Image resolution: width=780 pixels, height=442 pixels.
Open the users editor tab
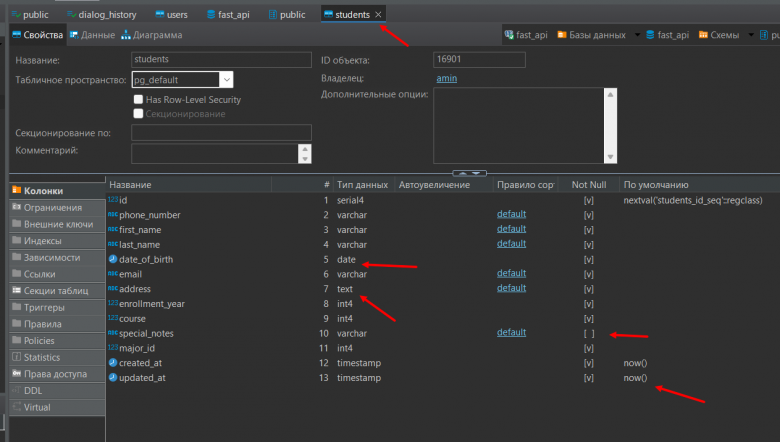[x=172, y=15]
